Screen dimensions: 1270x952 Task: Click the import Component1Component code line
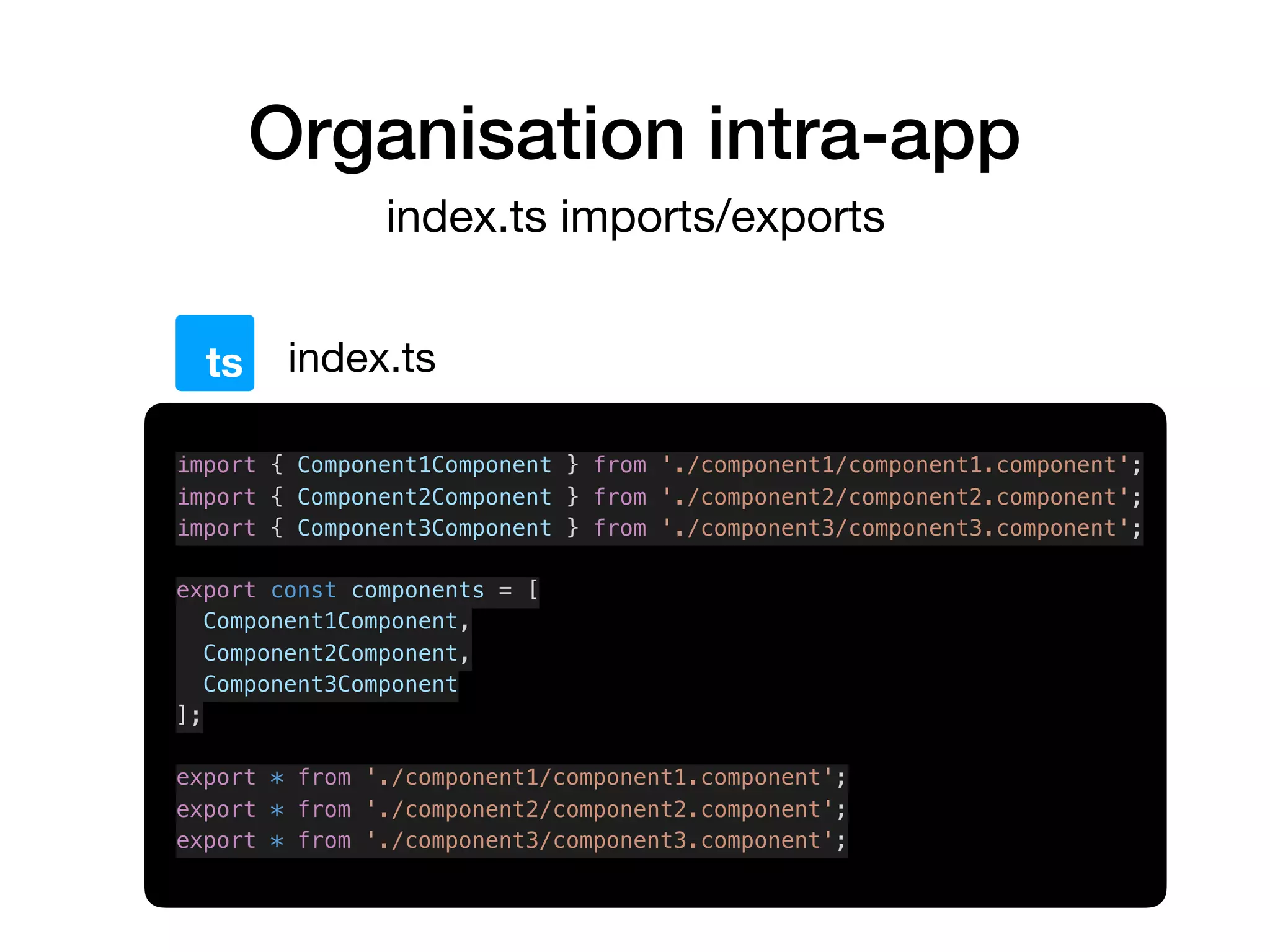tap(660, 465)
